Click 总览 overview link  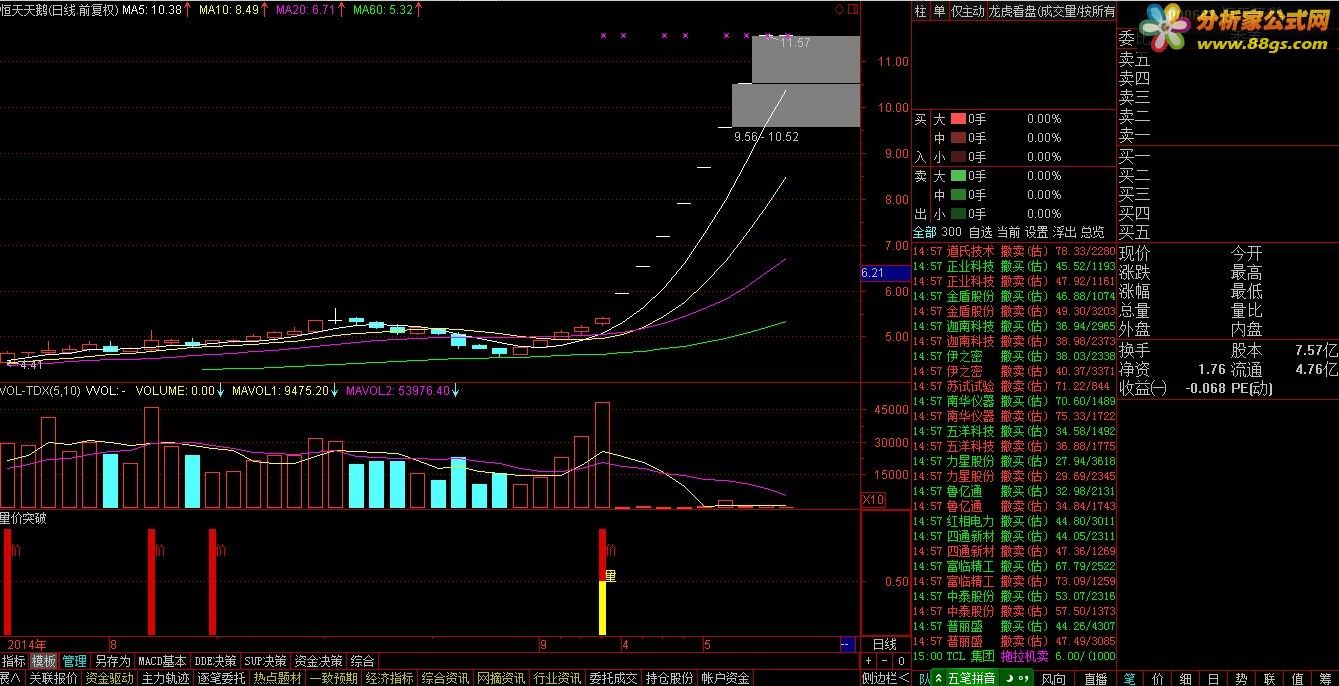pos(1093,231)
